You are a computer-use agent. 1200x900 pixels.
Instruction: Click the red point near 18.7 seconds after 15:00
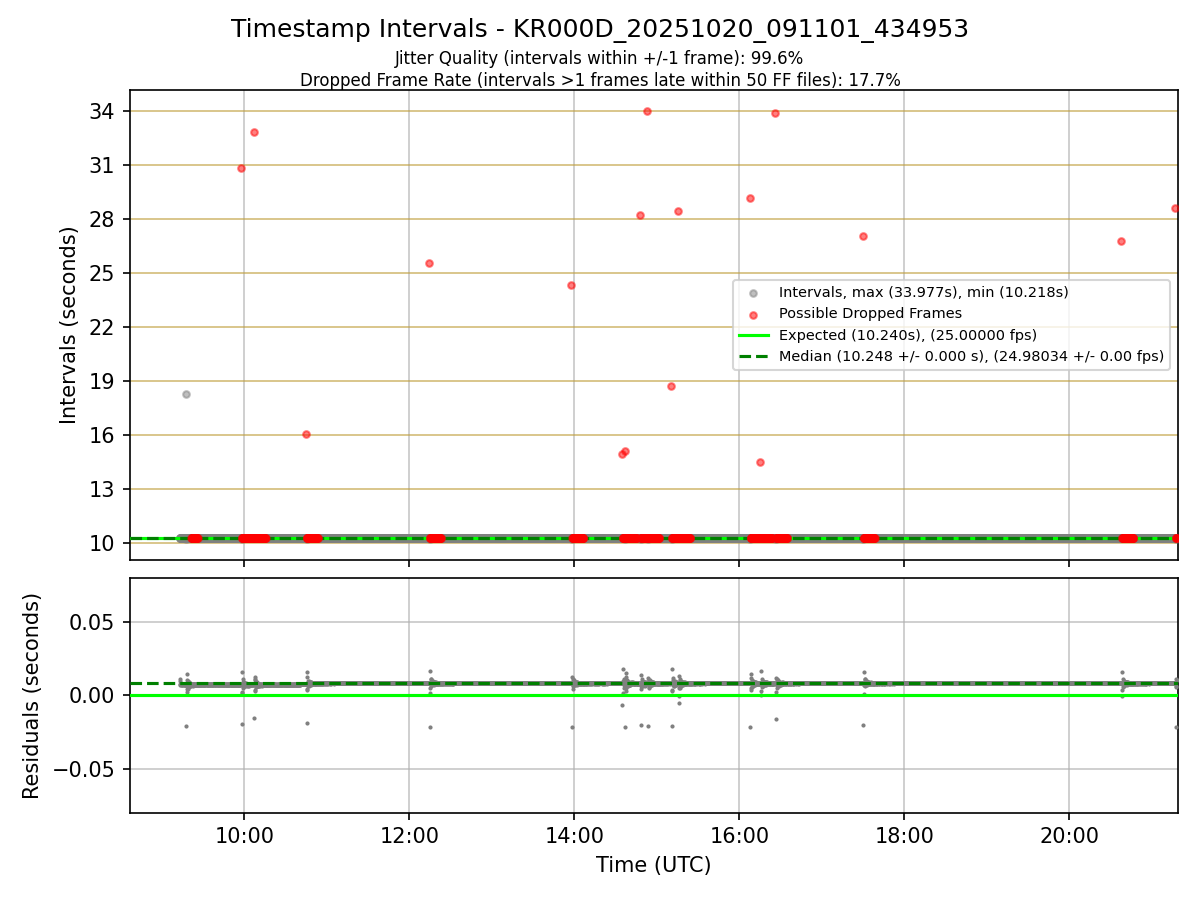[x=671, y=386]
